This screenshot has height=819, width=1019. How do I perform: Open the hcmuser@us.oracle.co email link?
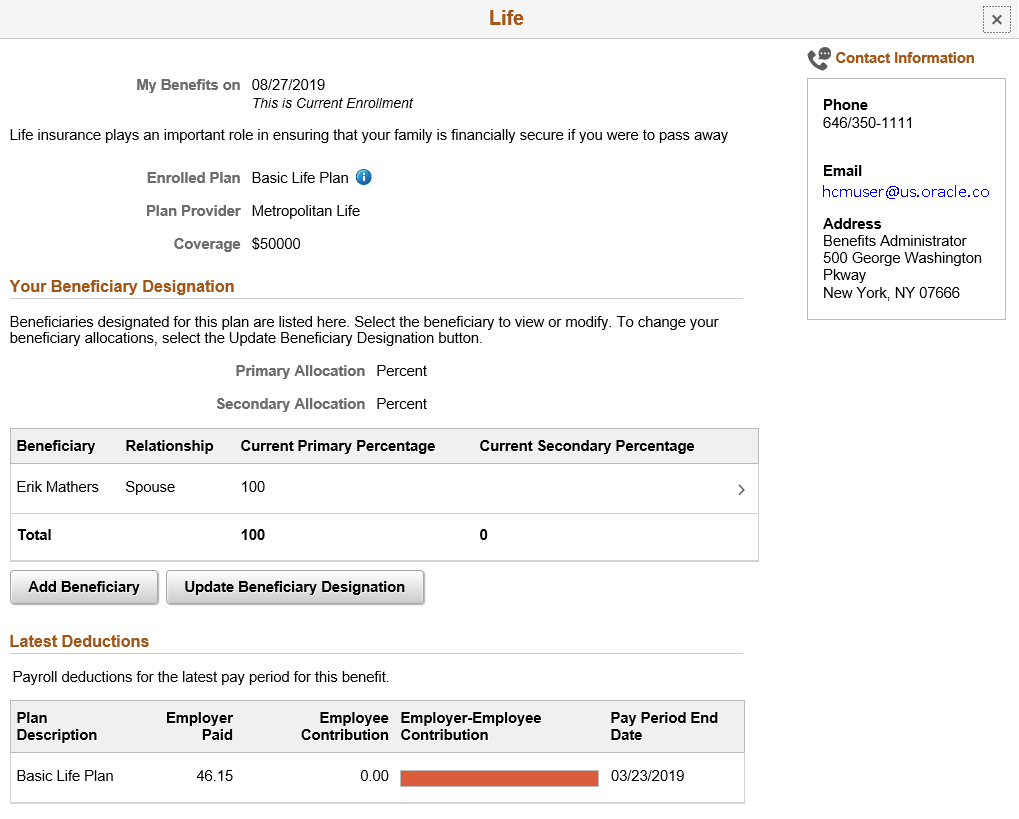905,192
